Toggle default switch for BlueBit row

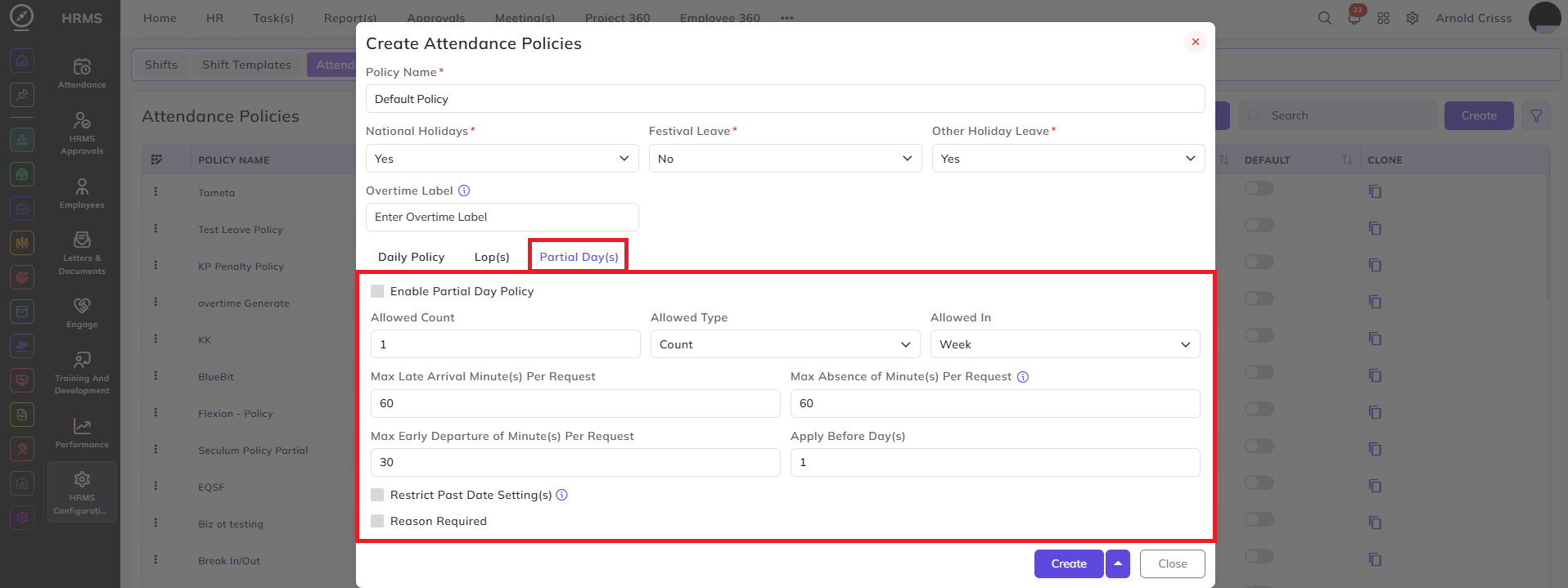(x=1259, y=372)
